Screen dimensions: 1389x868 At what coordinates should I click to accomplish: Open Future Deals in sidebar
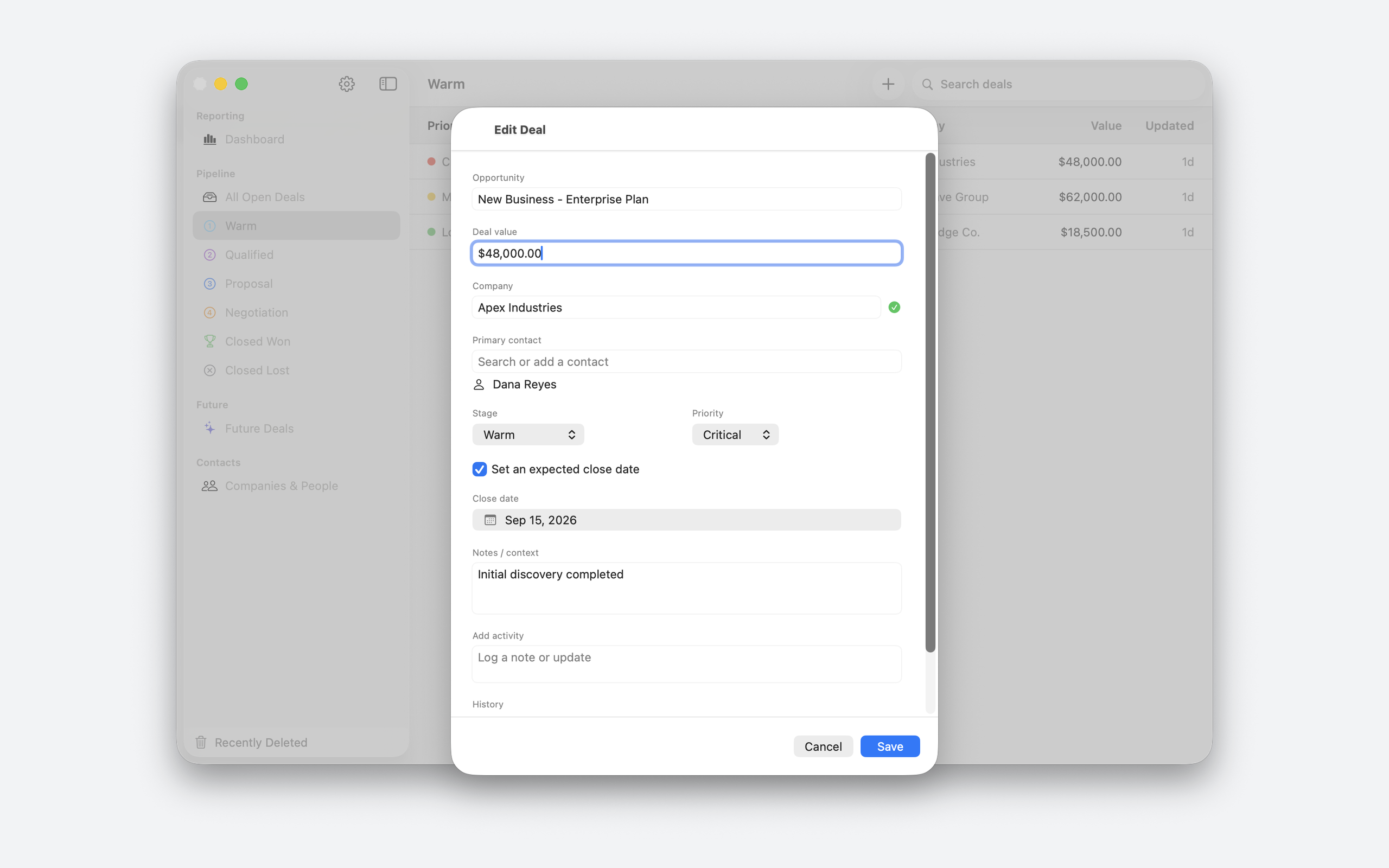[x=296, y=428]
